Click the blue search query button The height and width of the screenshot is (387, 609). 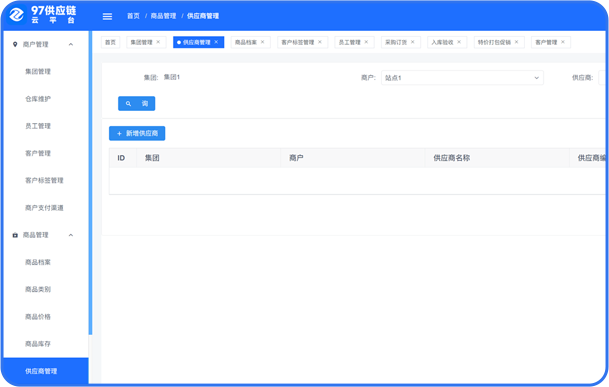point(136,103)
